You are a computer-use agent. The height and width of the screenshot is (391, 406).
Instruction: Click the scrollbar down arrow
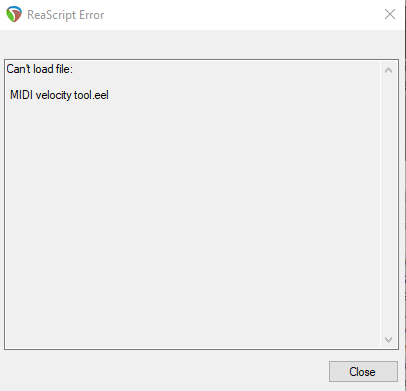[388, 340]
